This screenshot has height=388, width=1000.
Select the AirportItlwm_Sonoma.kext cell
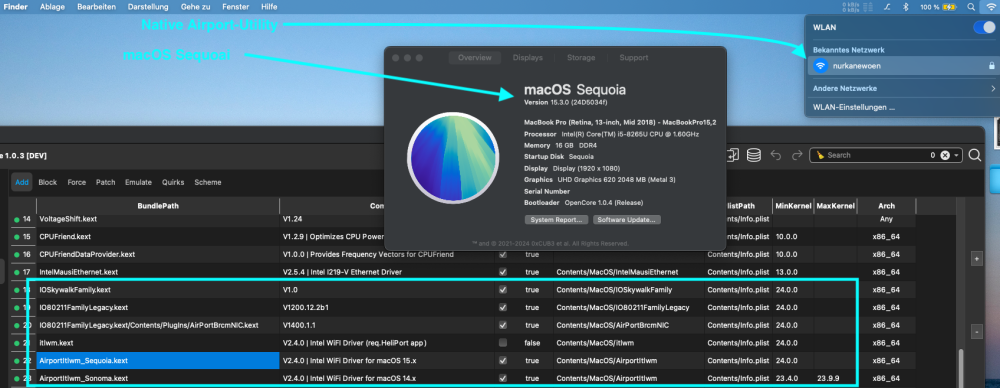[x=158, y=378]
